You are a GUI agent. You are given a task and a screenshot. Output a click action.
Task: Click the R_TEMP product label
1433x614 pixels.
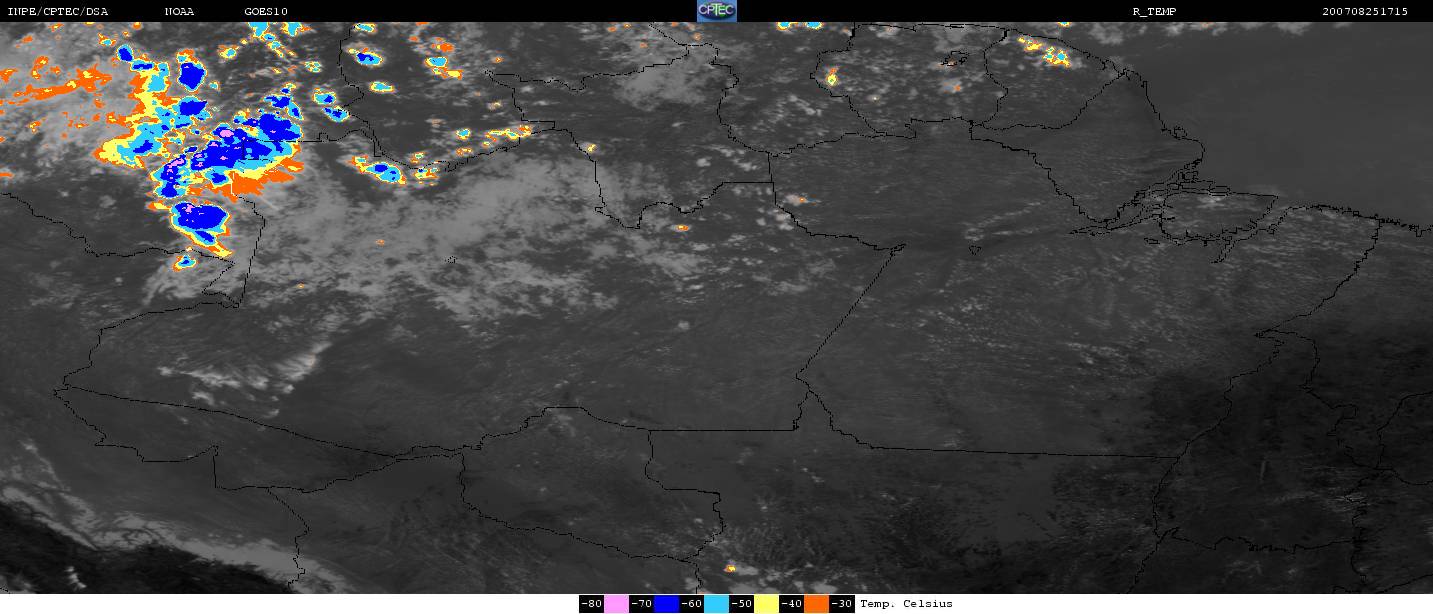tap(1154, 11)
